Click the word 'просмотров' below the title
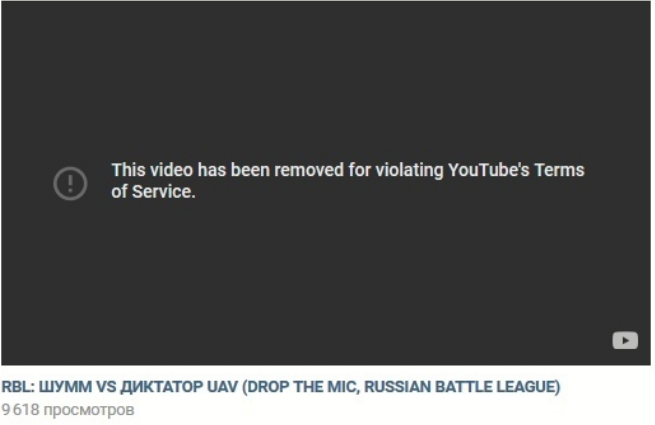The height and width of the screenshot is (425, 655). click(89, 410)
